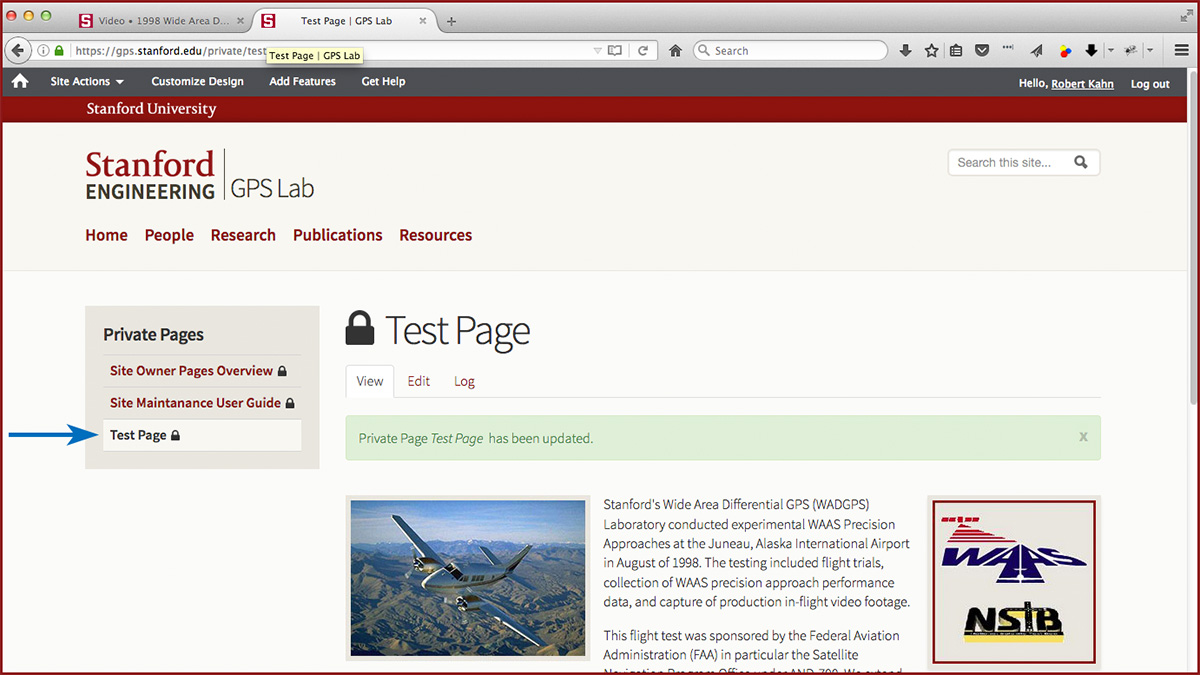Screen dimensions: 1200x675
Task: Open Site Owner Pages Overview link
Action: (191, 371)
